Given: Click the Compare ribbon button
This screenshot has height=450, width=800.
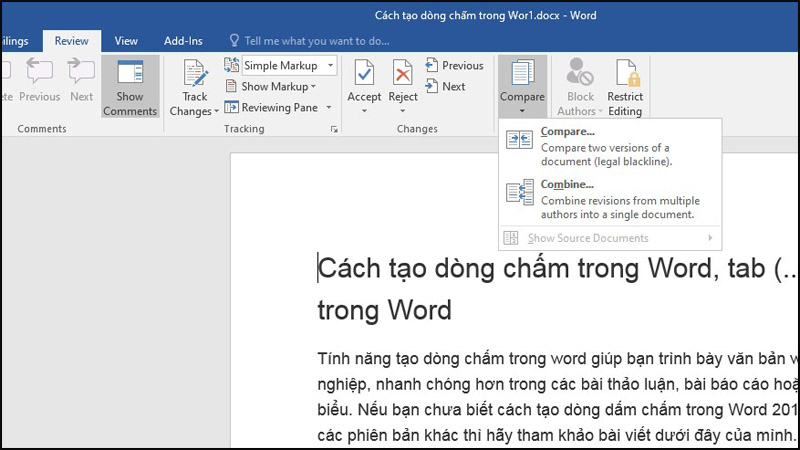Looking at the screenshot, I should tap(522, 87).
